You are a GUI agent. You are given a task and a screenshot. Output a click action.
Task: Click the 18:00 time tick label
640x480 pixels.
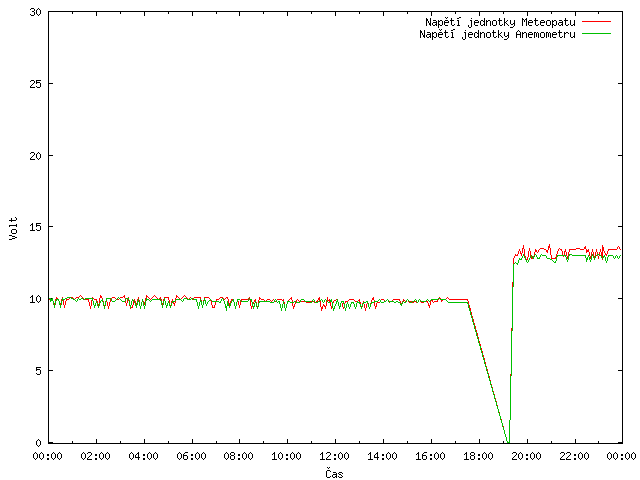478,456
